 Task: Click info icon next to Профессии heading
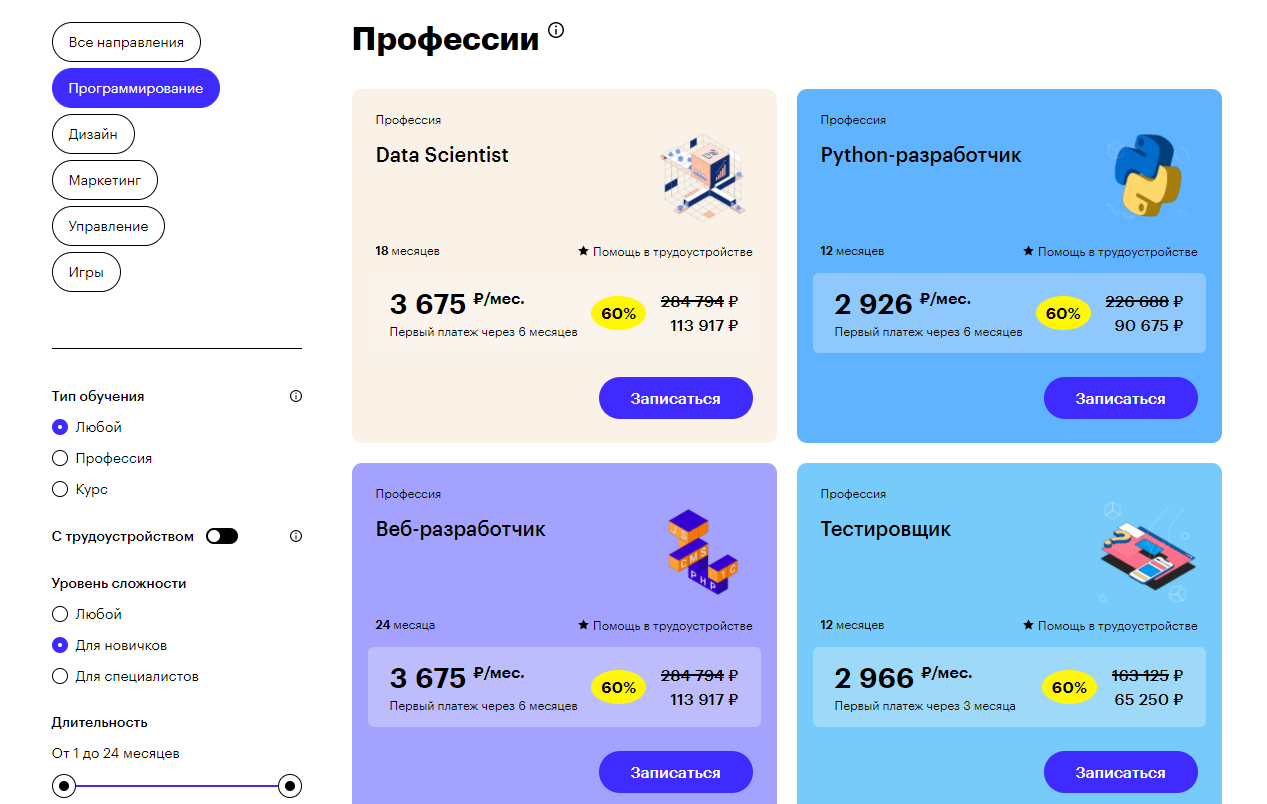(556, 30)
